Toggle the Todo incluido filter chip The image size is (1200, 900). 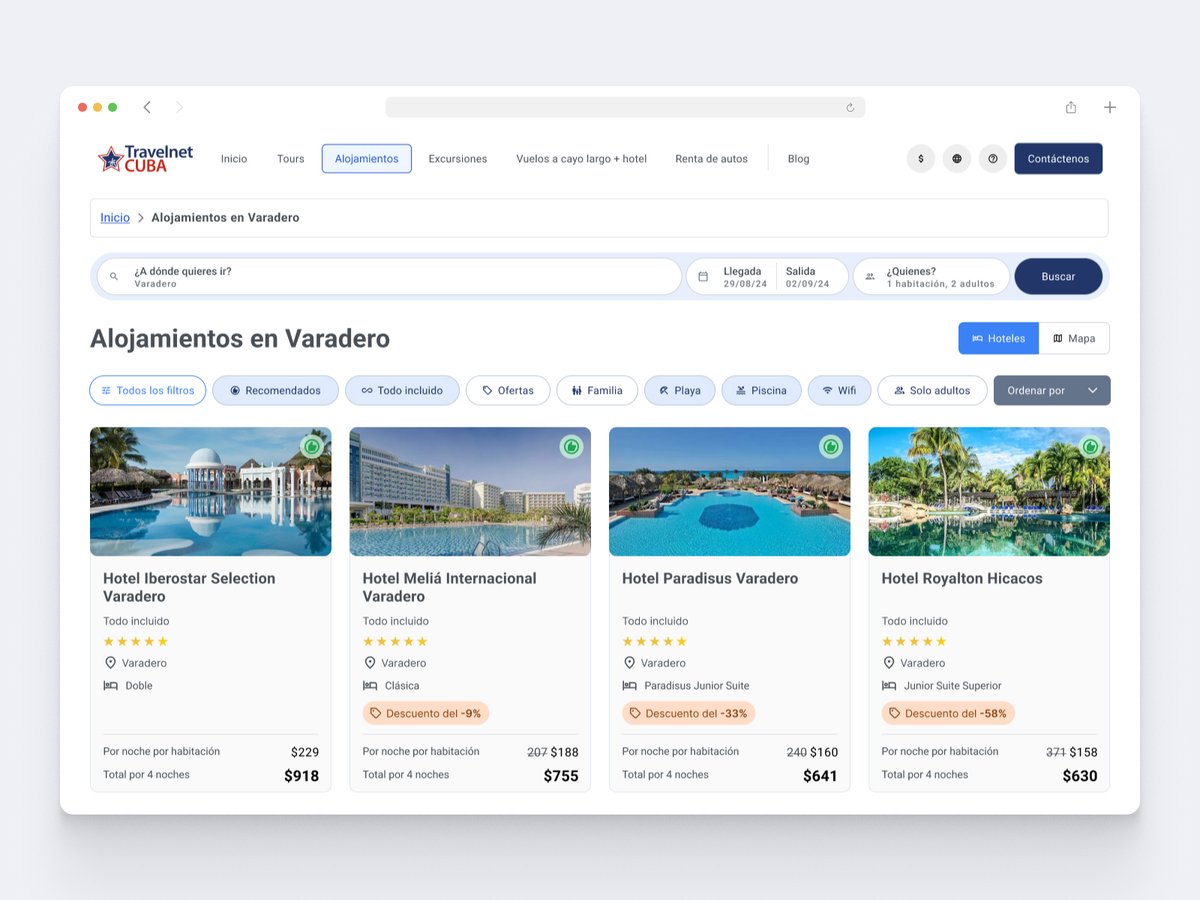click(x=402, y=391)
